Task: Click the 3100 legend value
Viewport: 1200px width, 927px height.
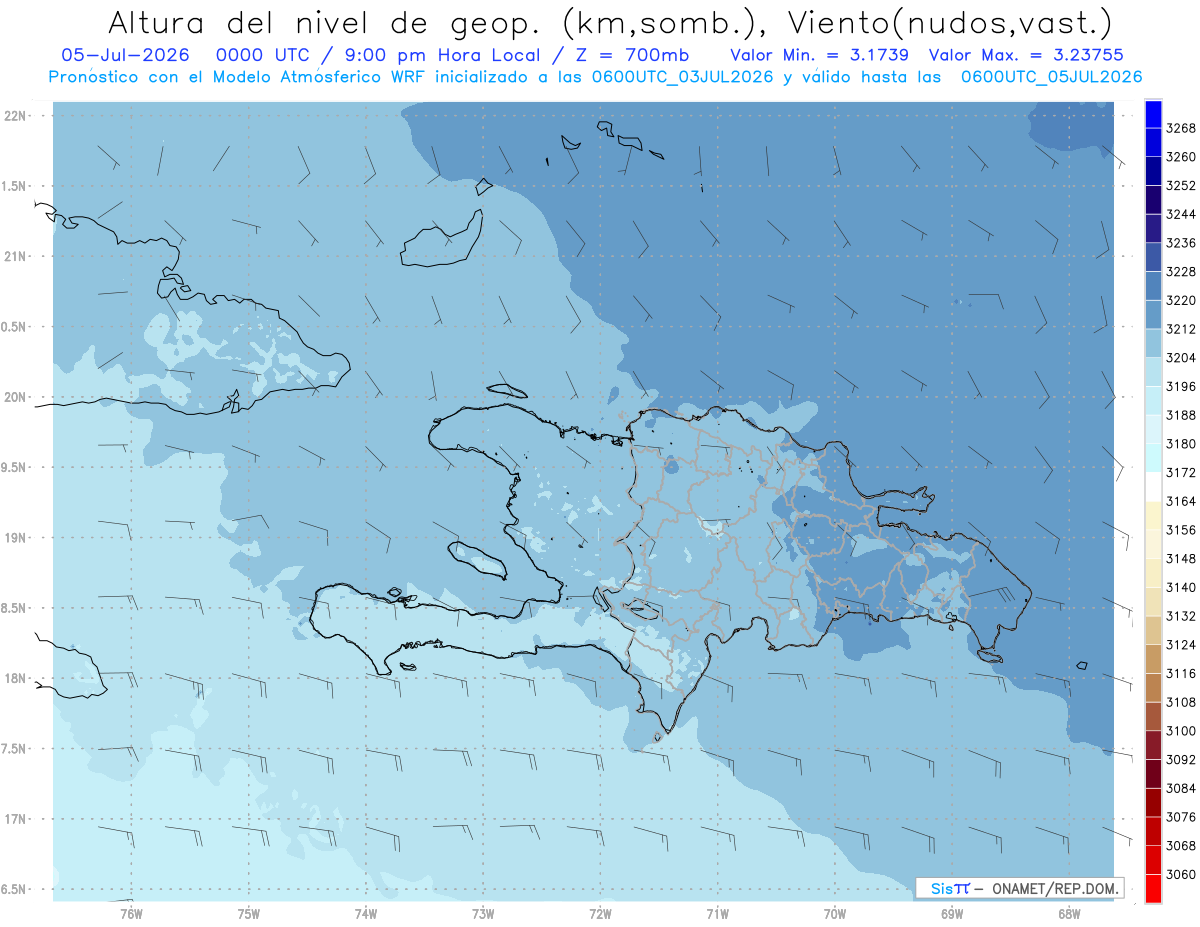Action: (x=1180, y=731)
